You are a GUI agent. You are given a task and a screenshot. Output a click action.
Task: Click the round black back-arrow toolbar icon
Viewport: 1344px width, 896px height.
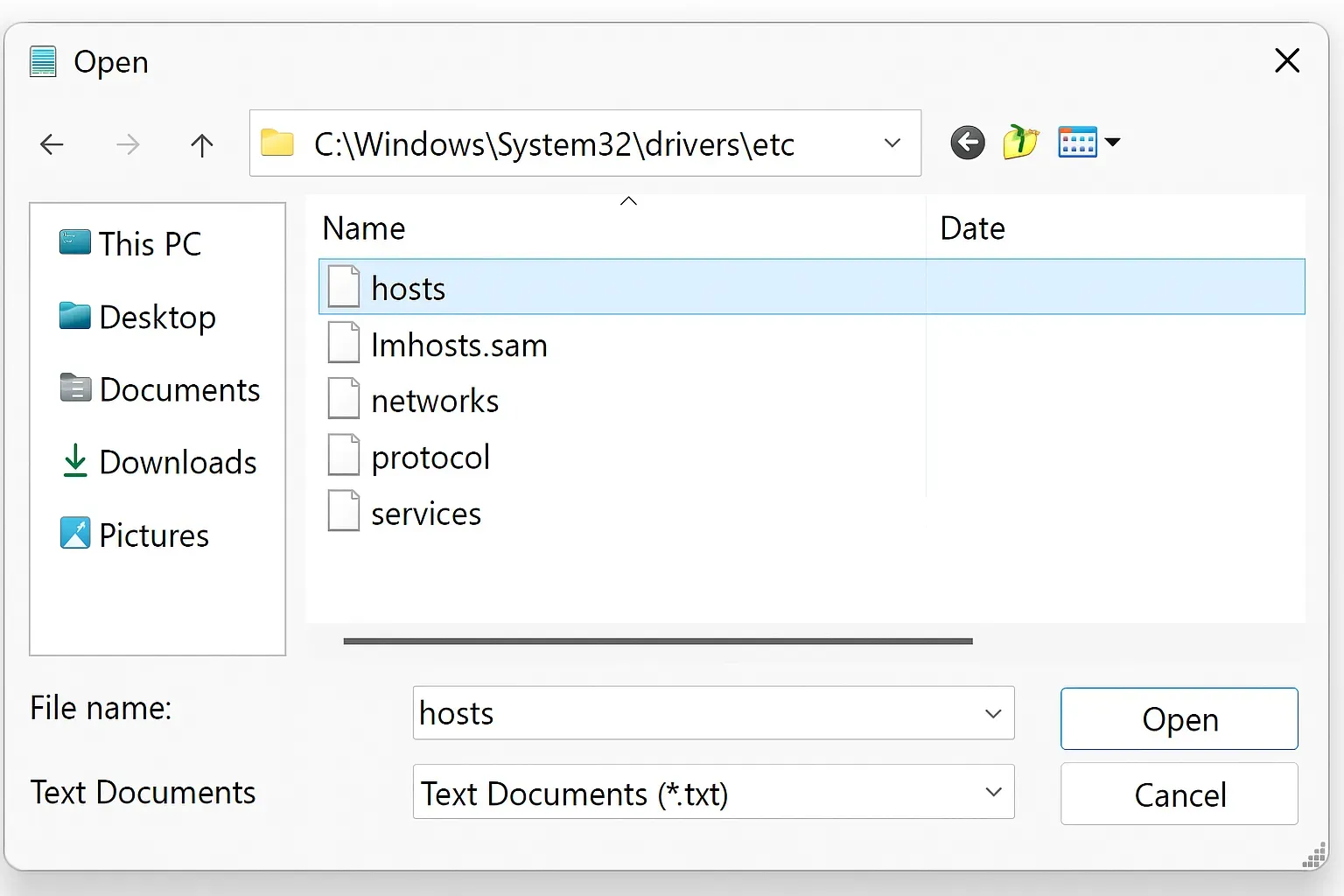(x=968, y=143)
